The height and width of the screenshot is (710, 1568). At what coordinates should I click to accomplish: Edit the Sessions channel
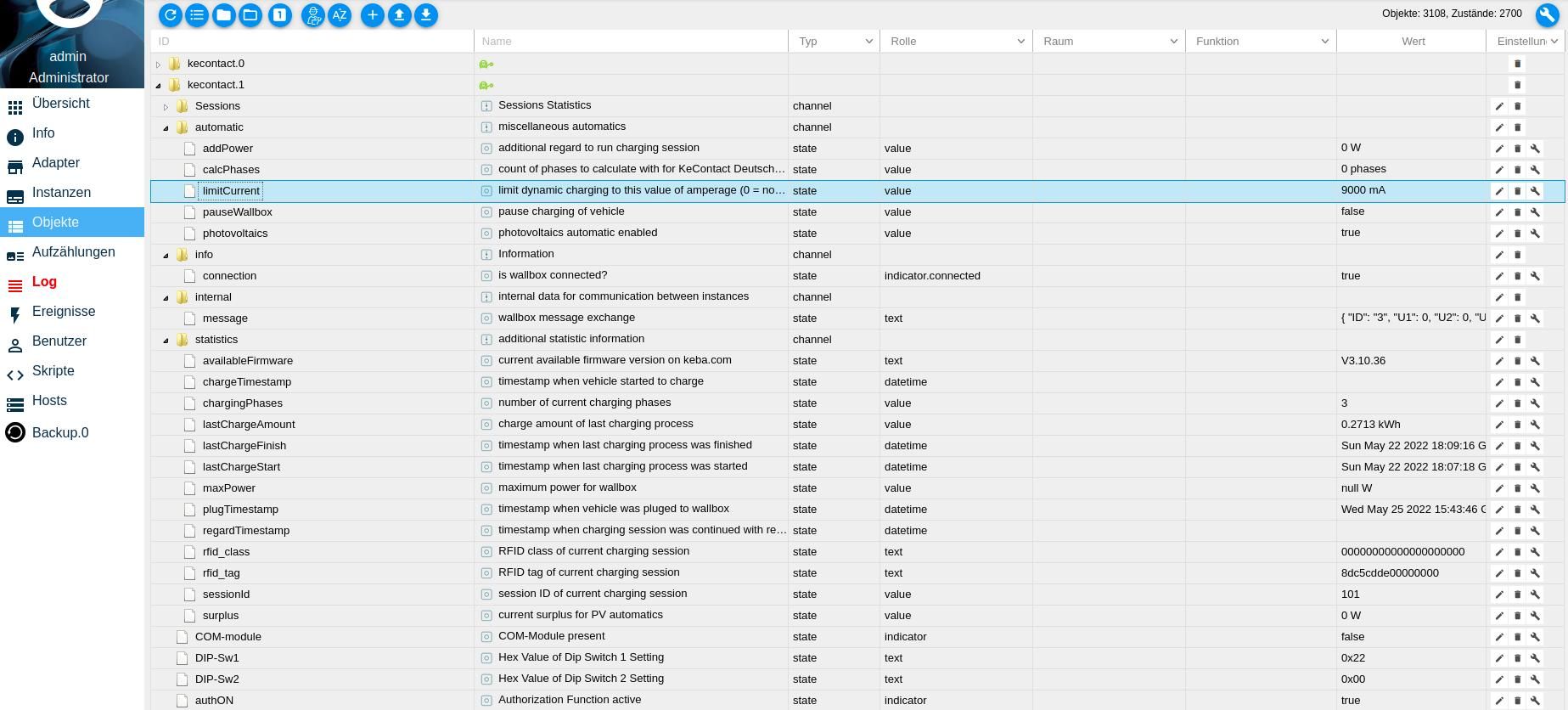pyautogui.click(x=1499, y=106)
